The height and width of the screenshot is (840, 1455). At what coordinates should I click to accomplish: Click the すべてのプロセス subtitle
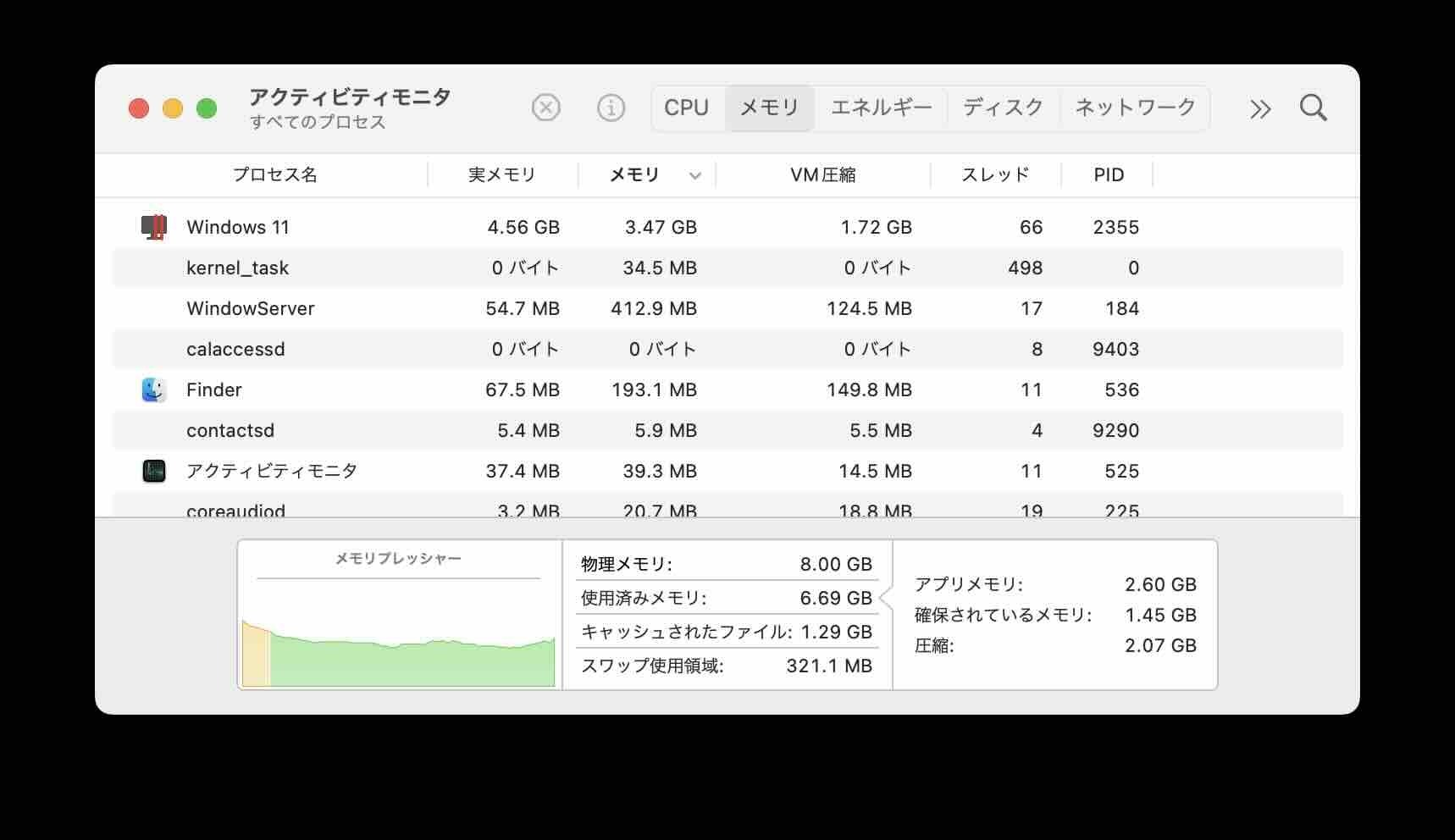318,122
